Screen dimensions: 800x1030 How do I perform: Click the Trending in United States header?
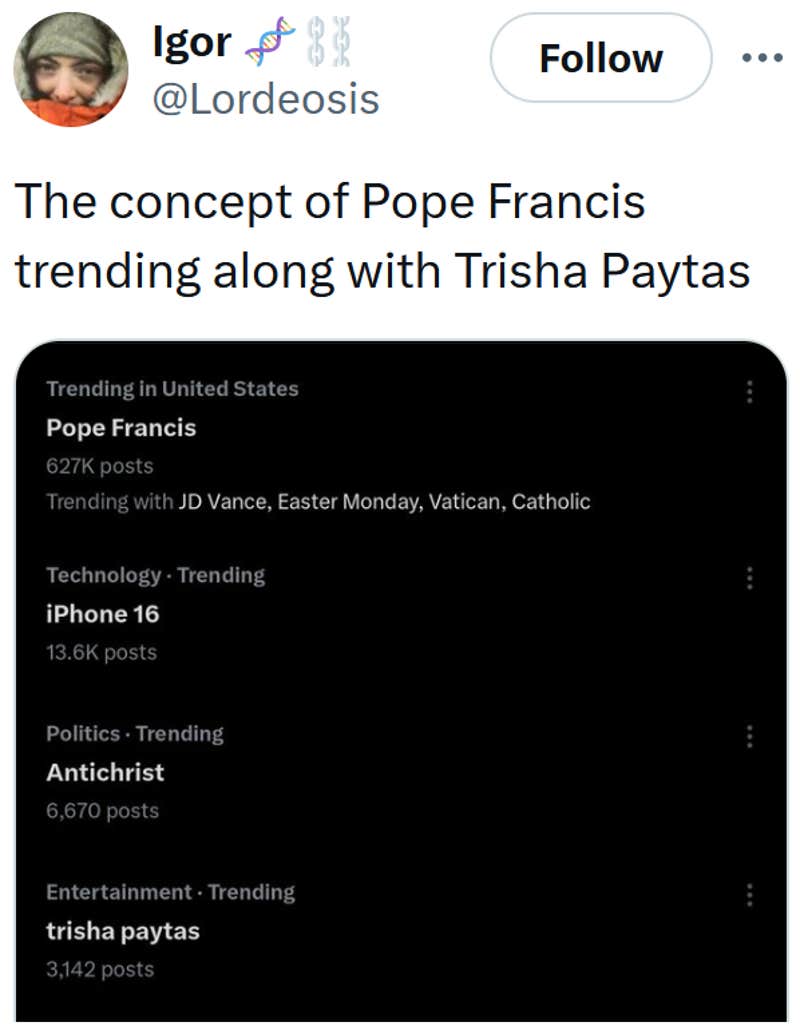[x=170, y=389]
